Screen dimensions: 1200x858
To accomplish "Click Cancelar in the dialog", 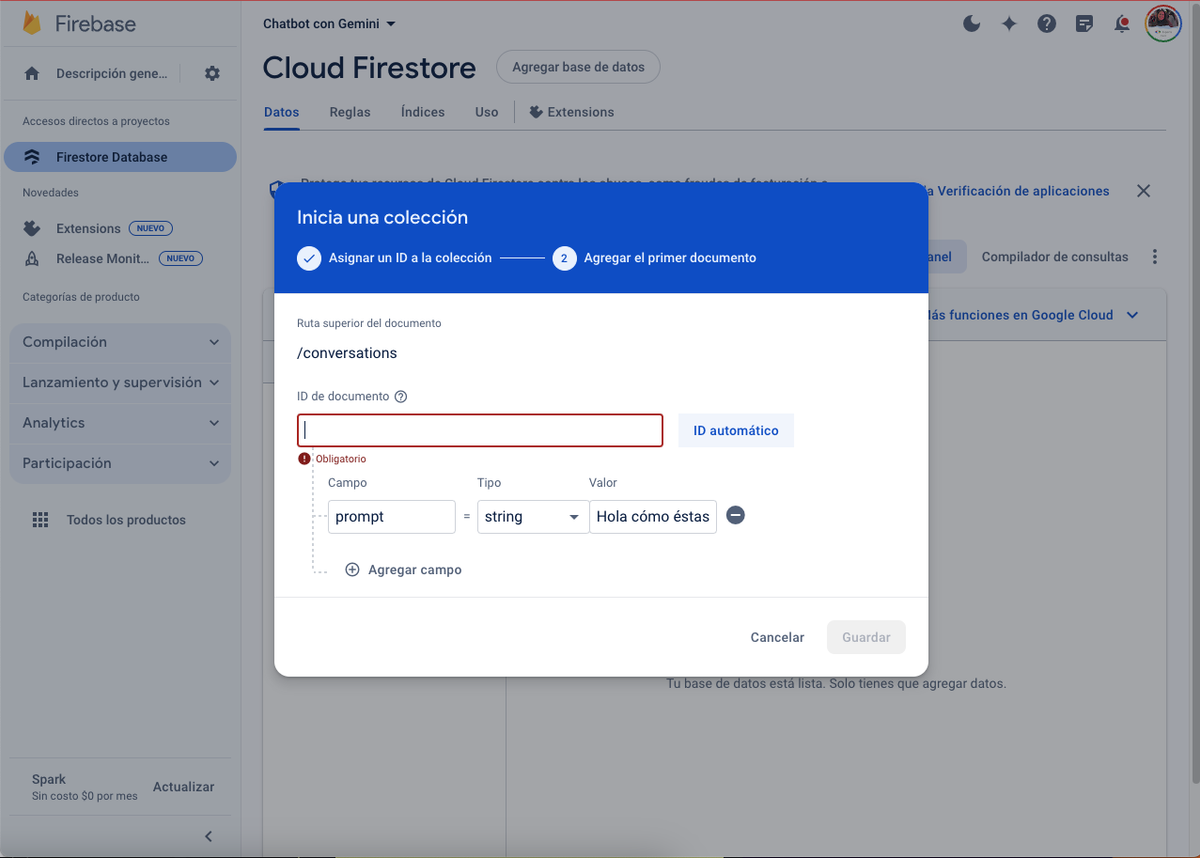I will [x=777, y=637].
